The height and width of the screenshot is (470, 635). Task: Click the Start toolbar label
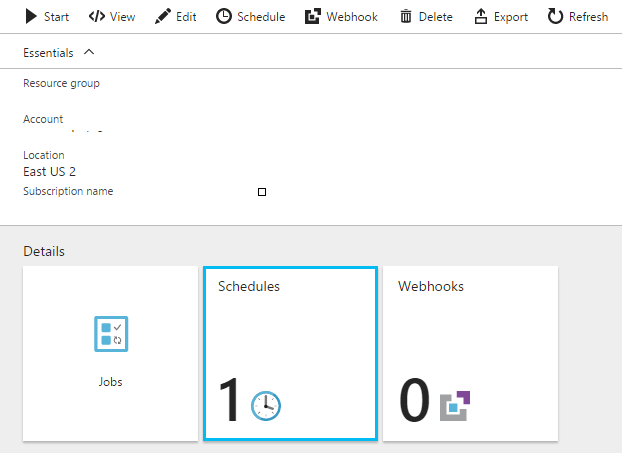pyautogui.click(x=56, y=17)
